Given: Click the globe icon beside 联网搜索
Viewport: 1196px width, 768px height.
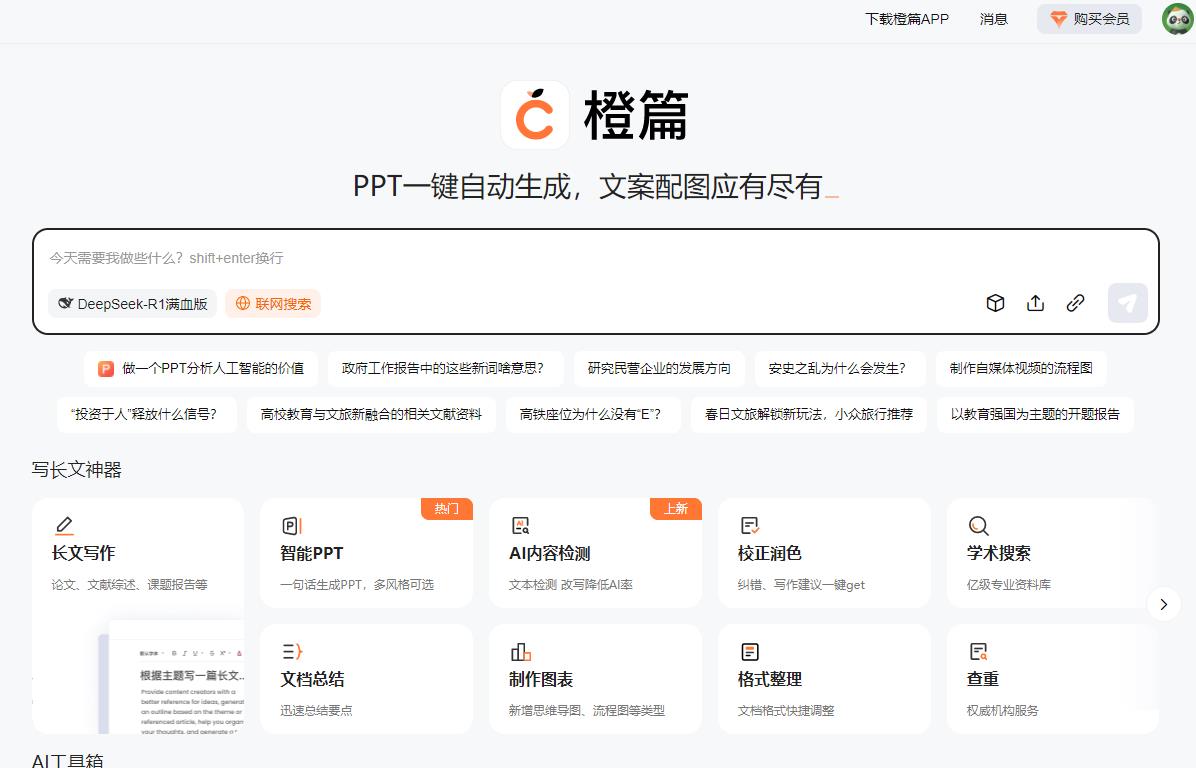Looking at the screenshot, I should (x=243, y=304).
